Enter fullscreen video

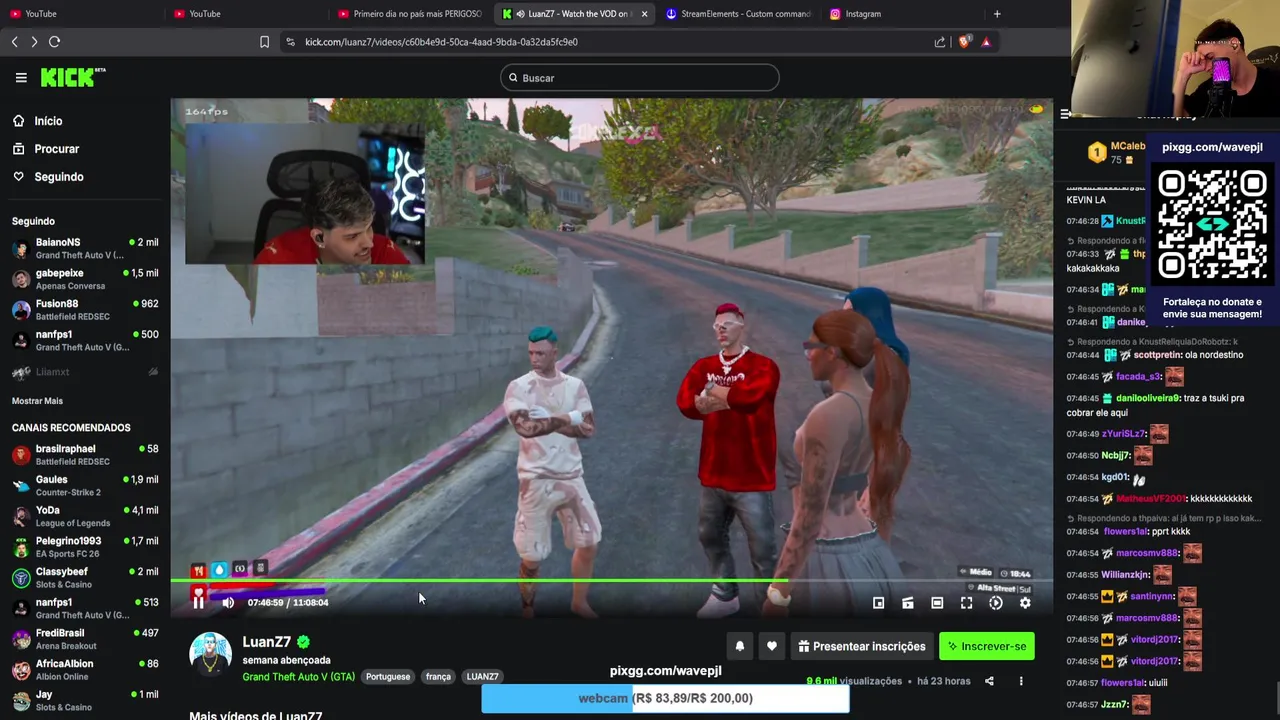pyautogui.click(x=966, y=603)
